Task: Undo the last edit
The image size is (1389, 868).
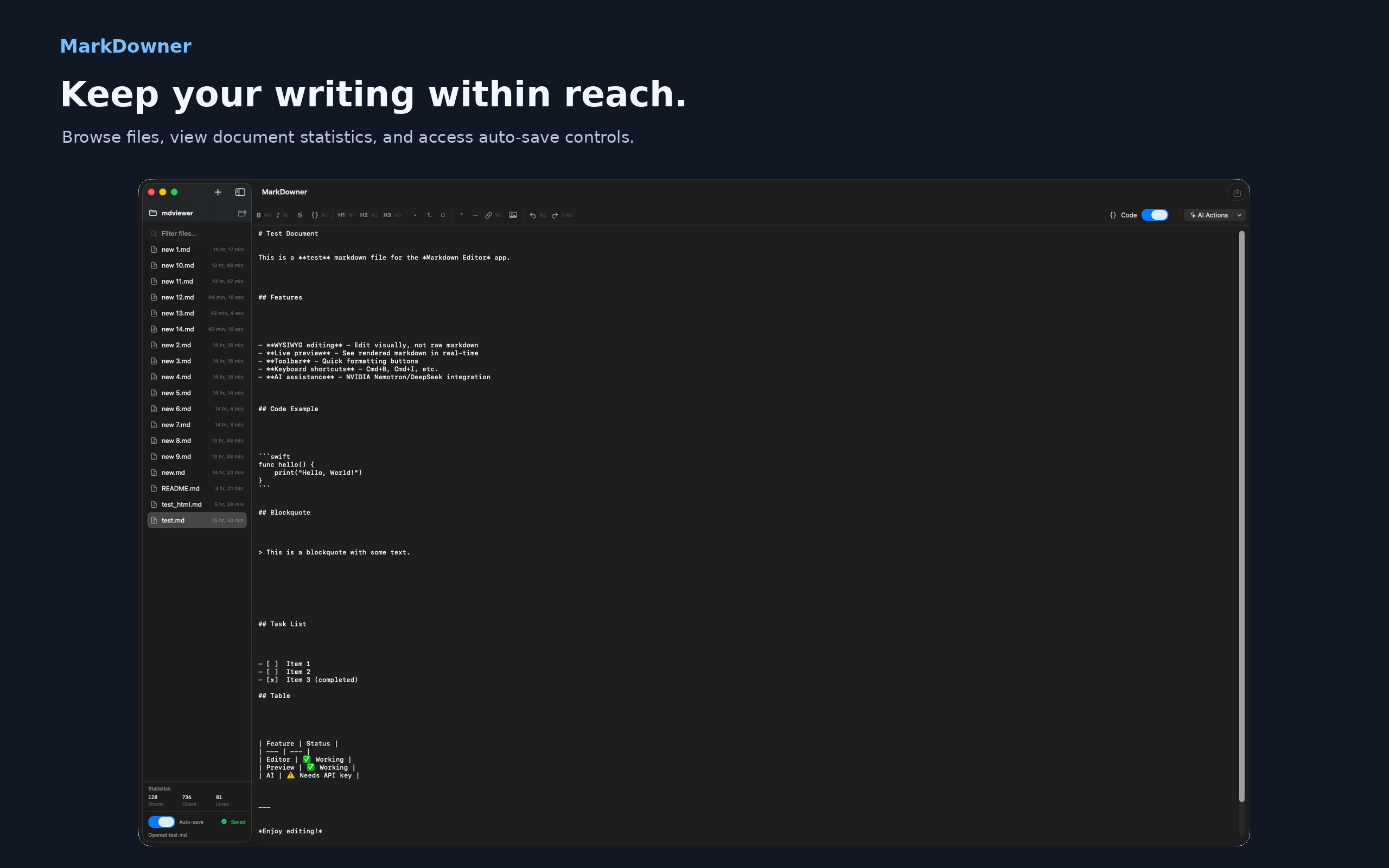Action: click(x=533, y=215)
